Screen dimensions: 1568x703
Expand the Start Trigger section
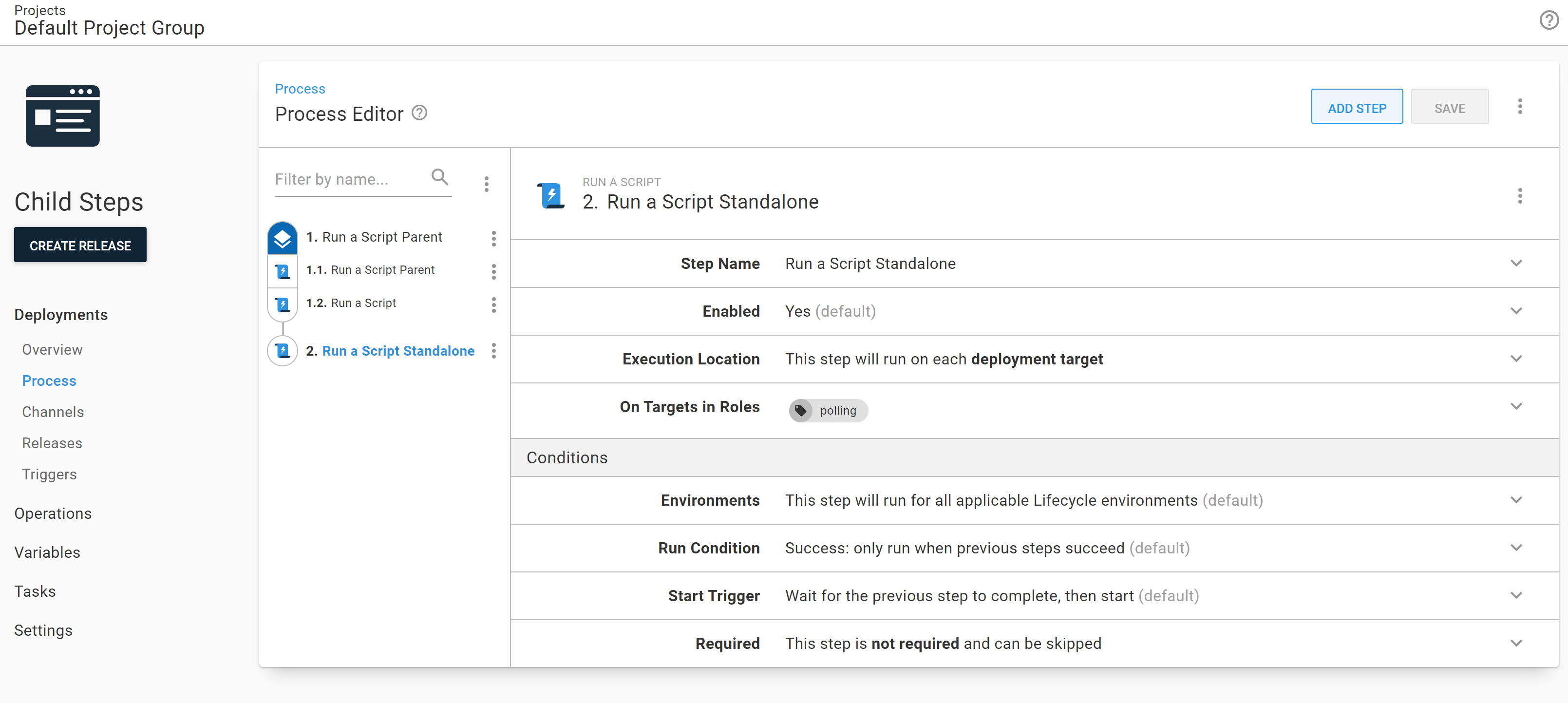click(1516, 595)
